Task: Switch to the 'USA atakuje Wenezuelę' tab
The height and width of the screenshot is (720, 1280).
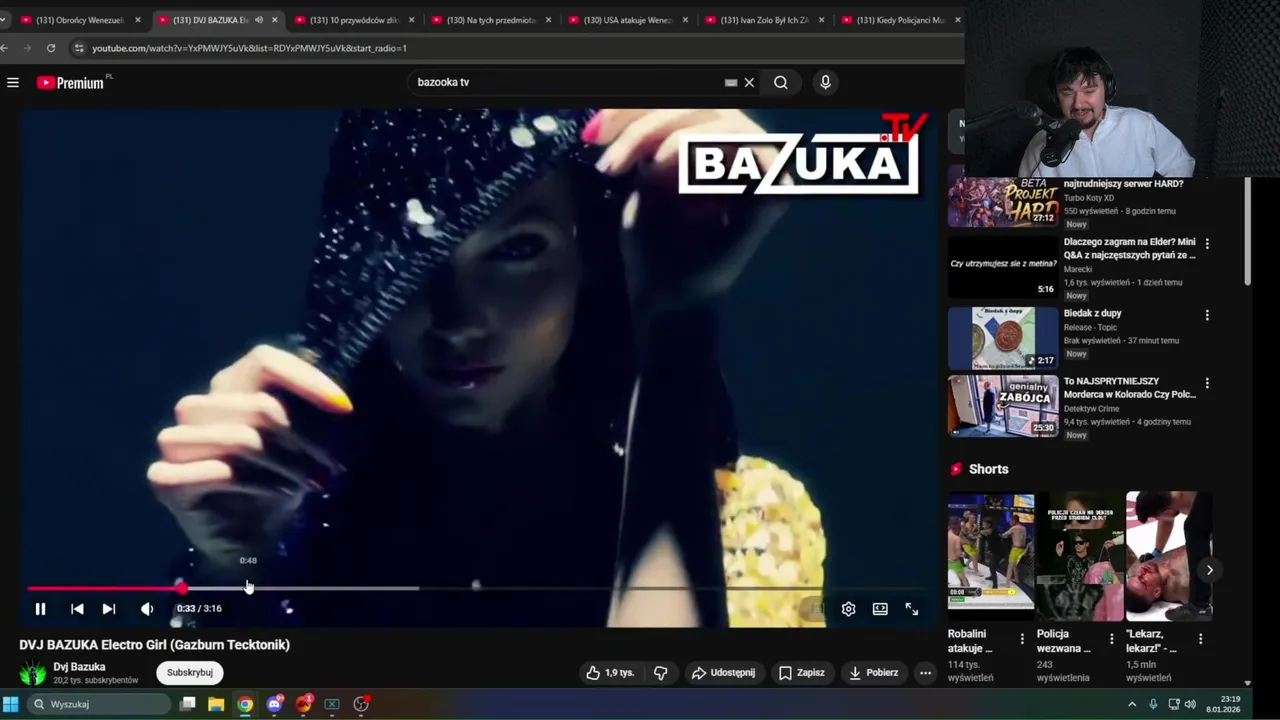Action: pos(628,20)
